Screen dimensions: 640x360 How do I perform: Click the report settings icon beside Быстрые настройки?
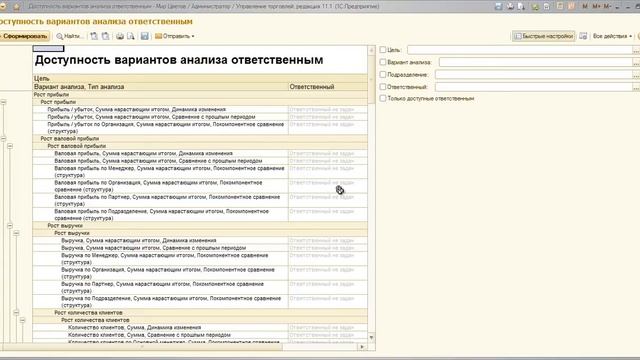pos(583,36)
